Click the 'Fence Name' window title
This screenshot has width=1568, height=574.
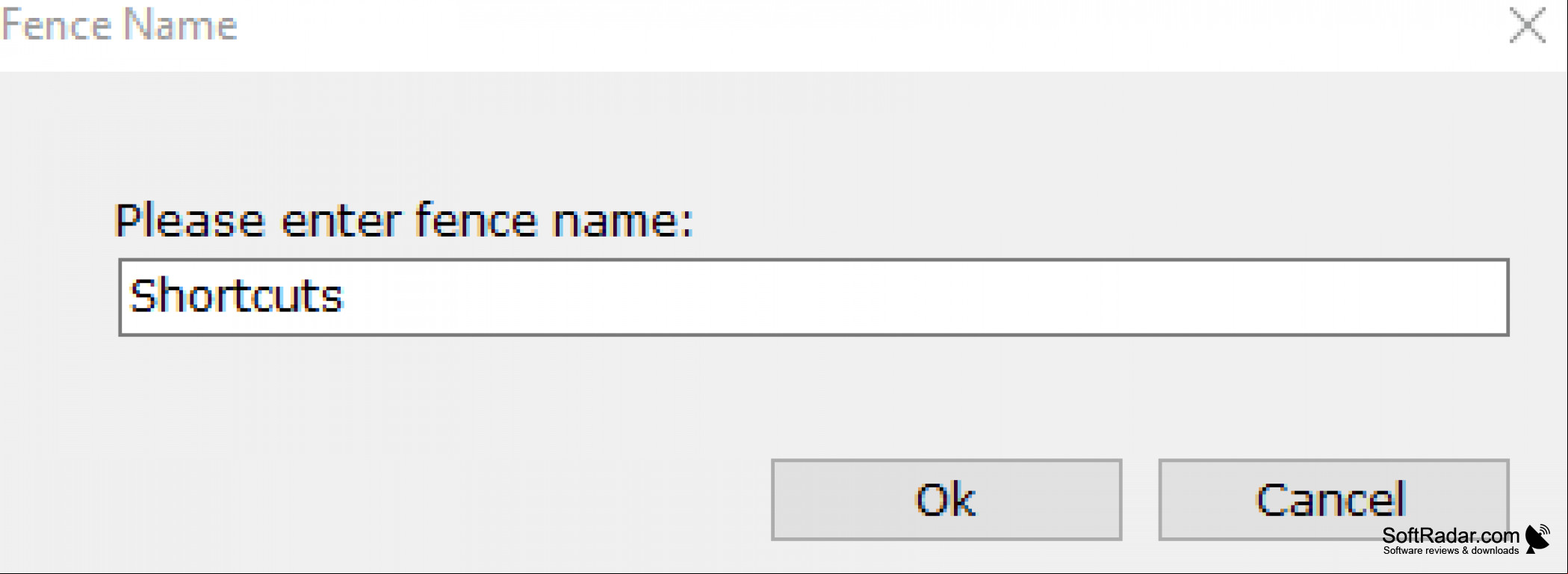(x=120, y=25)
